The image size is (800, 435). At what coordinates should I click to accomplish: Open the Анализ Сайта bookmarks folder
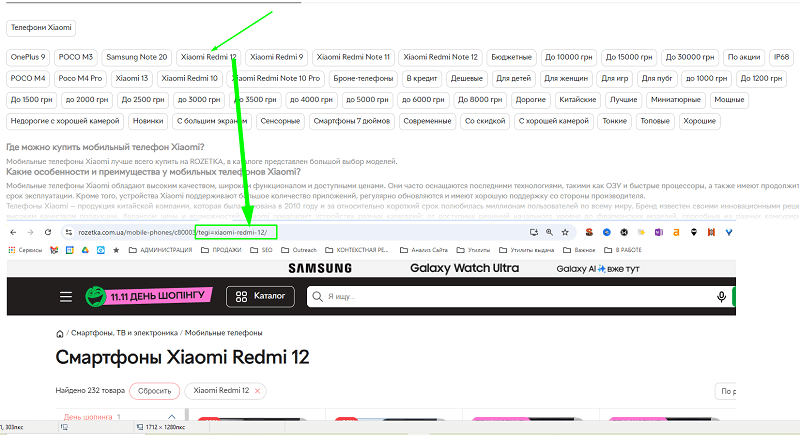423,250
